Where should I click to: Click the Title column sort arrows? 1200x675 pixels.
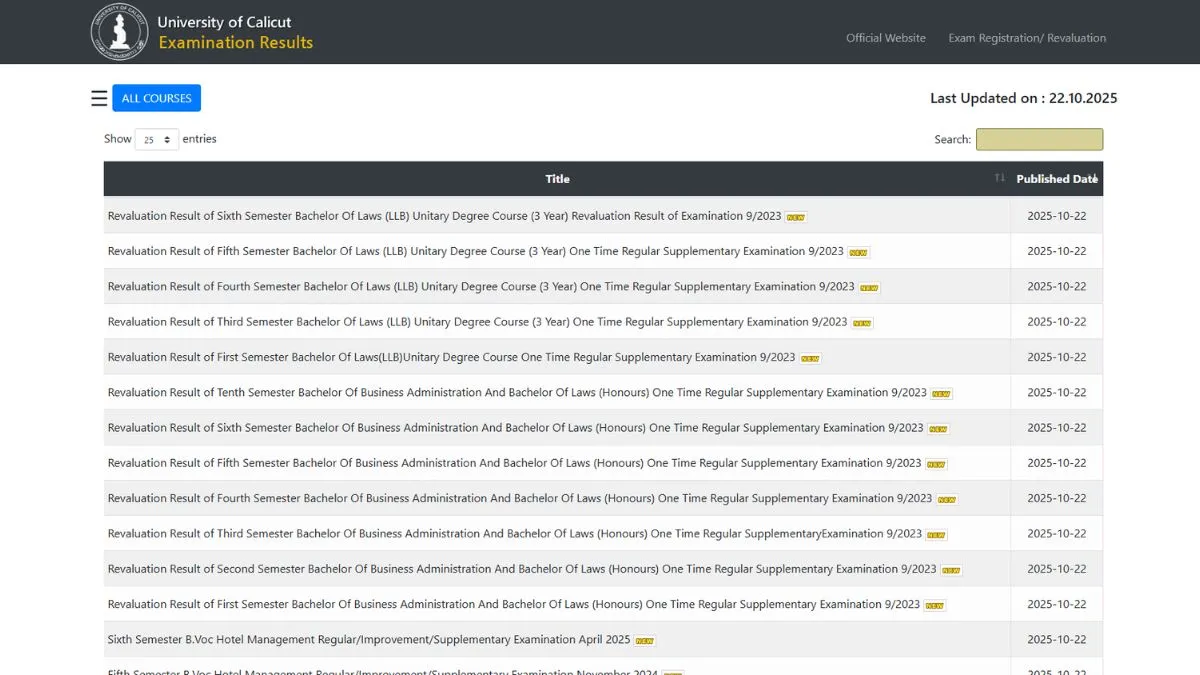tap(999, 178)
